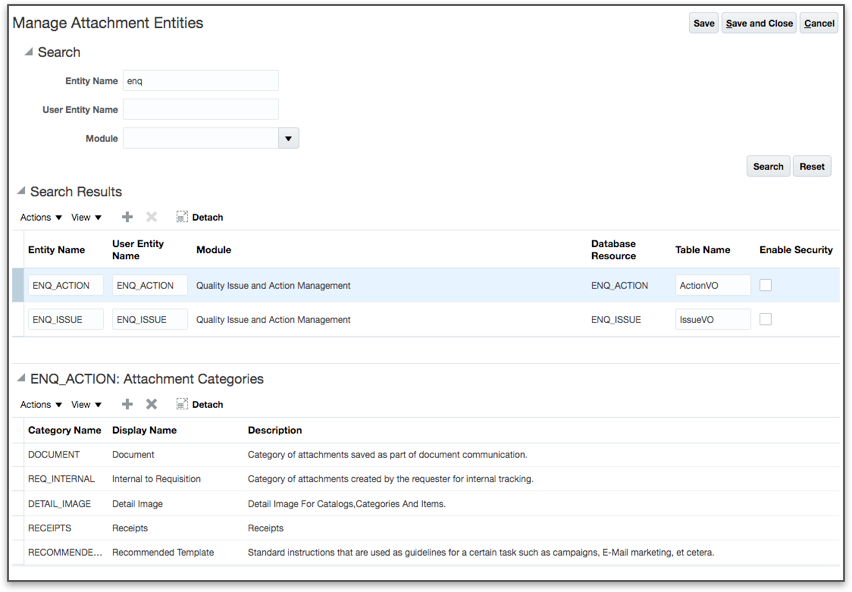The height and width of the screenshot is (592, 852).
Task: Collapse the Search section
Action: coord(28,52)
